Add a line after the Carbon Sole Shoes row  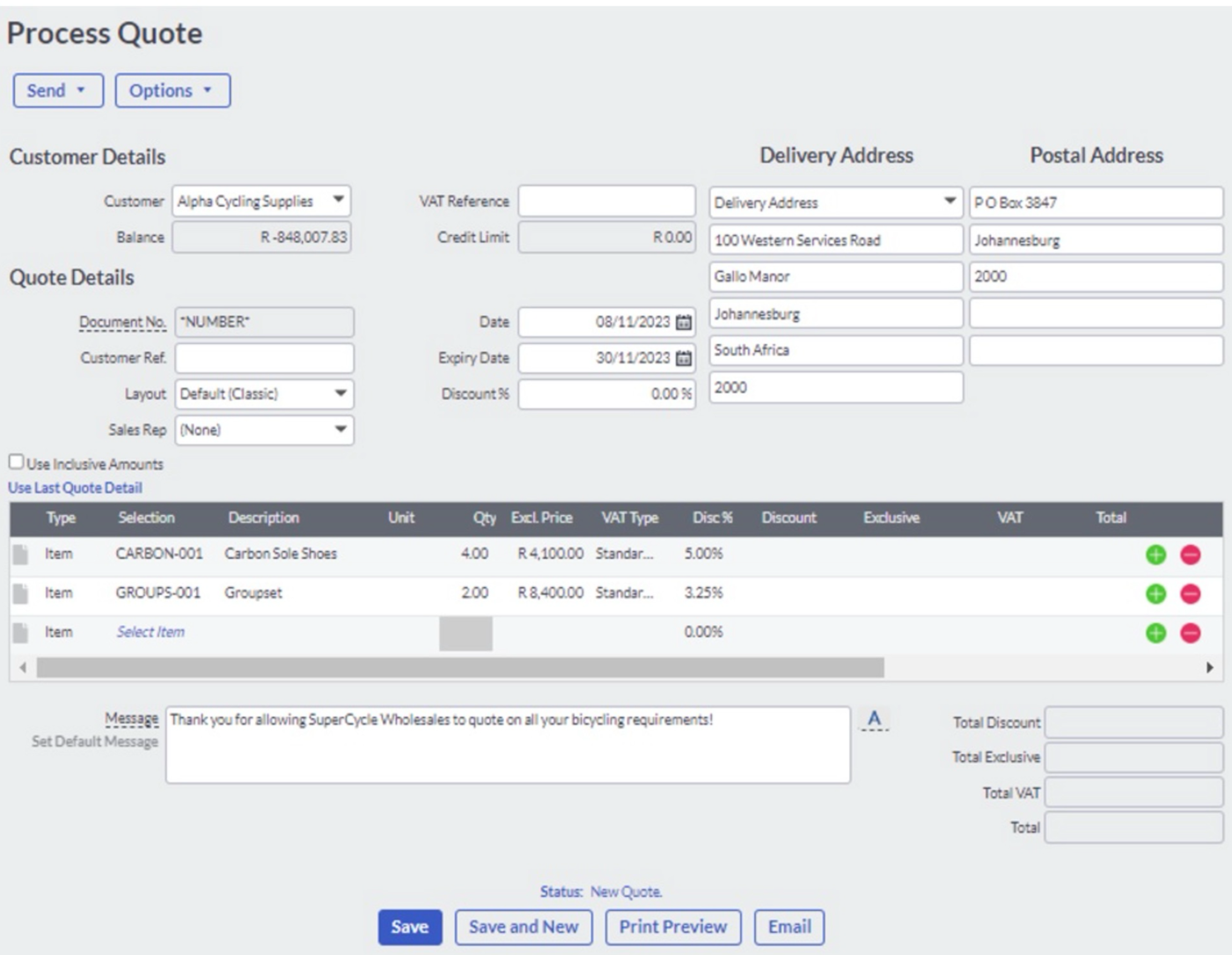[1156, 555]
